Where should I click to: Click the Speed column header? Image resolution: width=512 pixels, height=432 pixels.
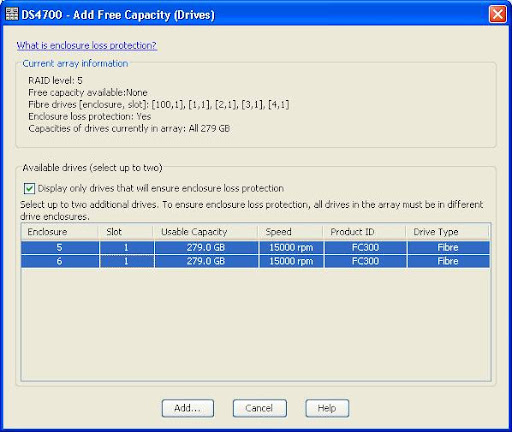coord(290,232)
